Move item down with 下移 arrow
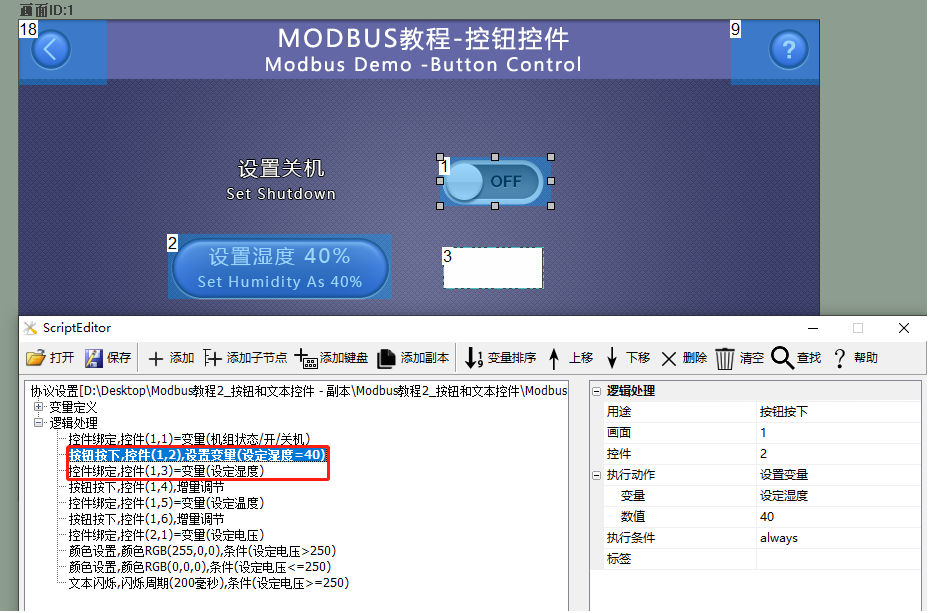Image resolution: width=929 pixels, height=613 pixels. (x=612, y=358)
